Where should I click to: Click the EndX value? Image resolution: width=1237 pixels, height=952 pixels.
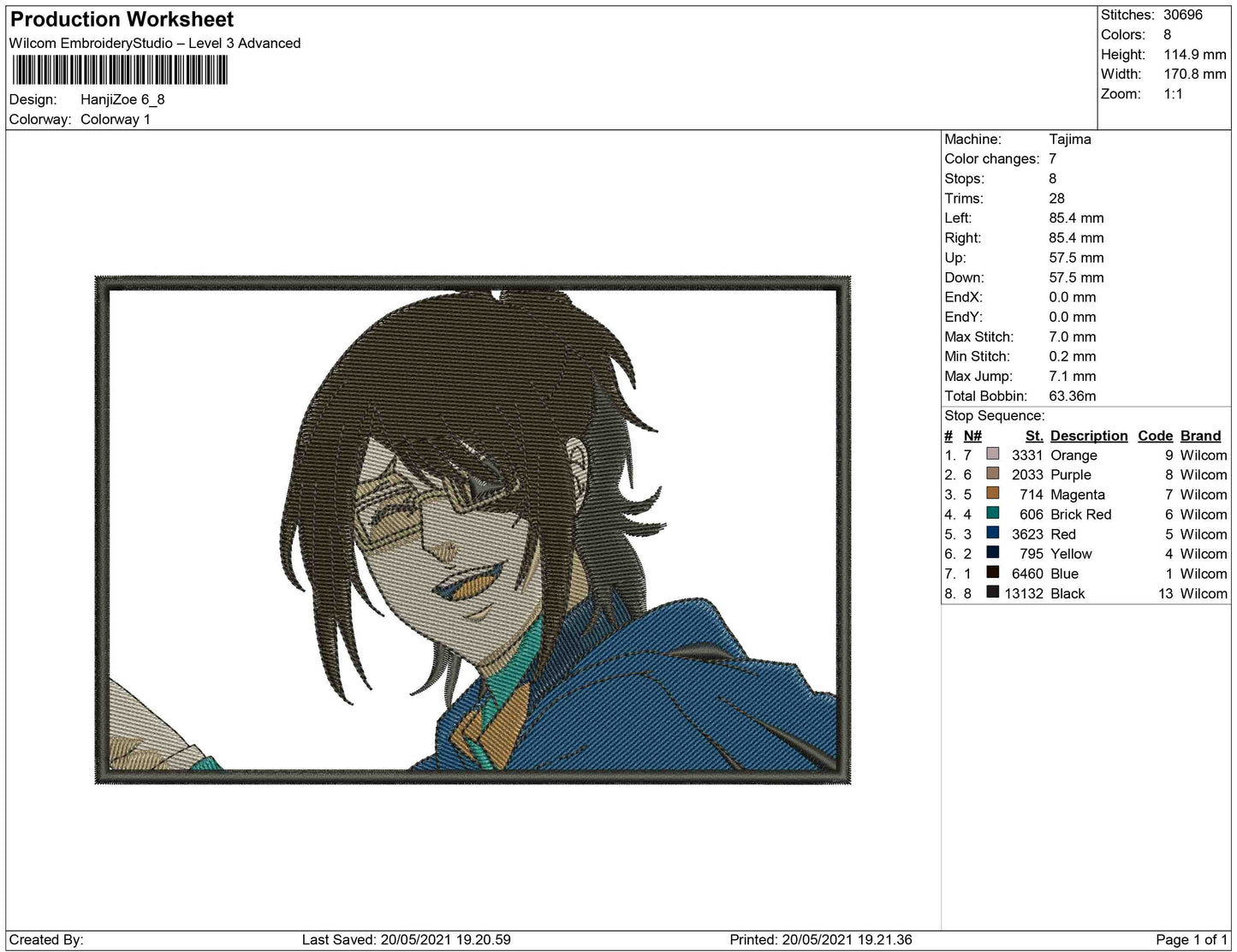(1073, 296)
